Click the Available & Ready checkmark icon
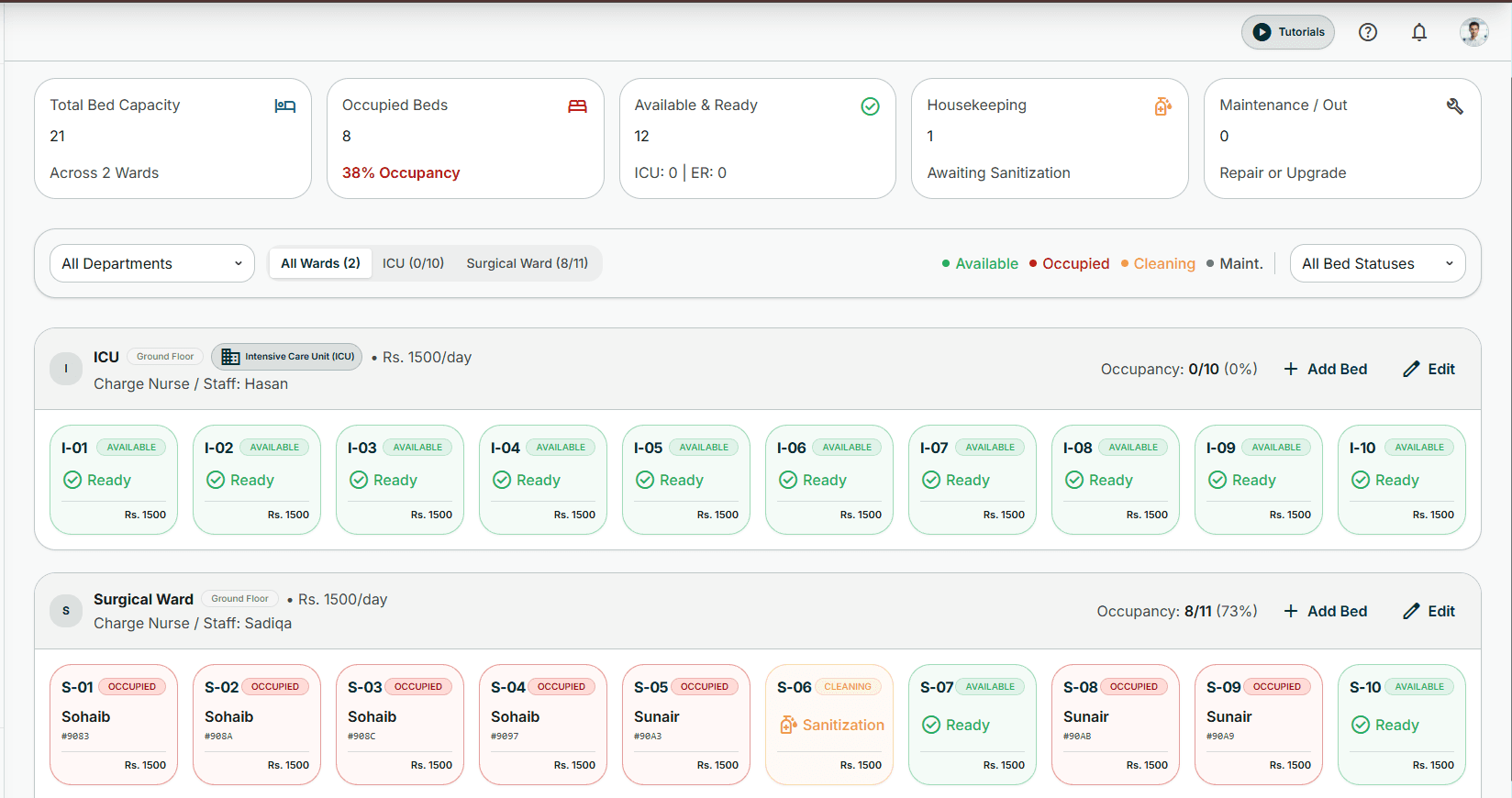 point(871,106)
